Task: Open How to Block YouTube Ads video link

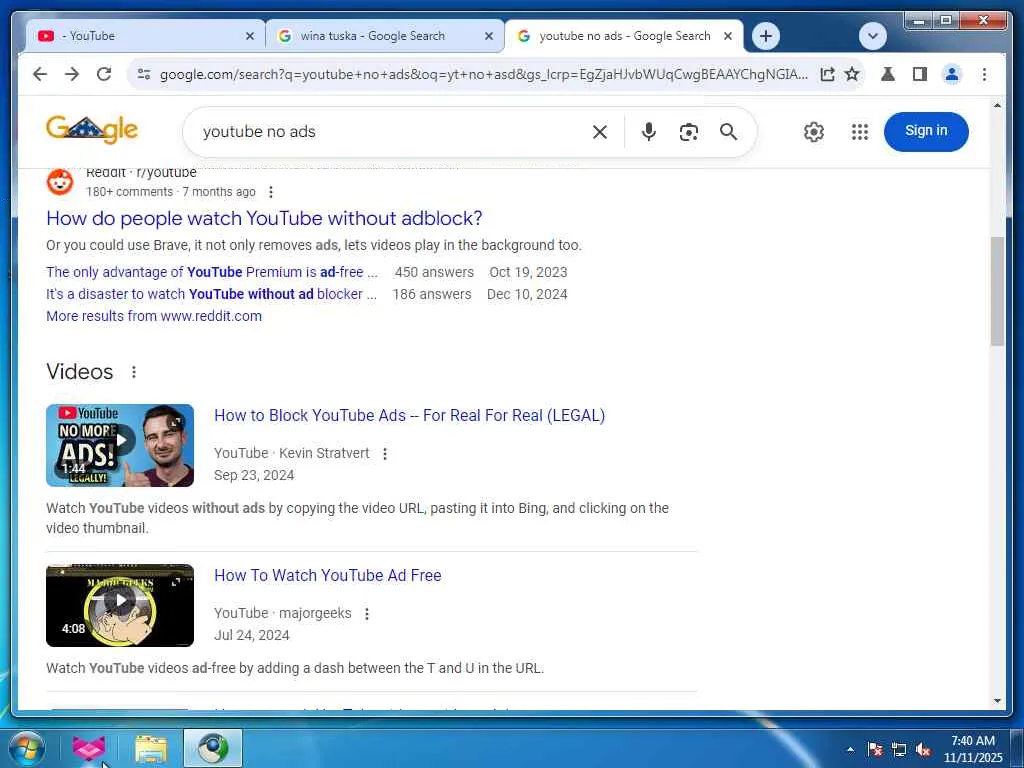Action: pyautogui.click(x=409, y=415)
